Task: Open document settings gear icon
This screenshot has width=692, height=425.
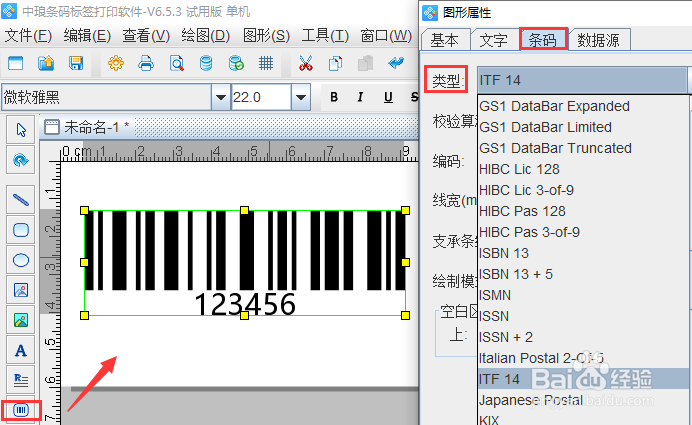Action: click(x=116, y=63)
